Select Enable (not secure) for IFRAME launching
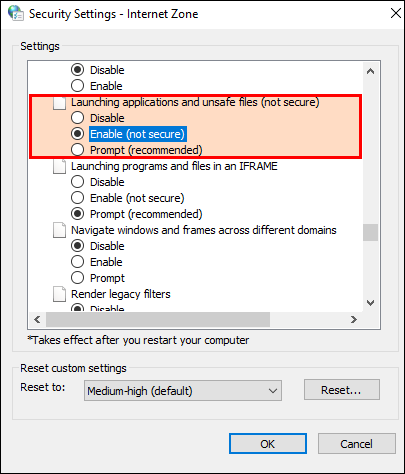 click(77, 198)
